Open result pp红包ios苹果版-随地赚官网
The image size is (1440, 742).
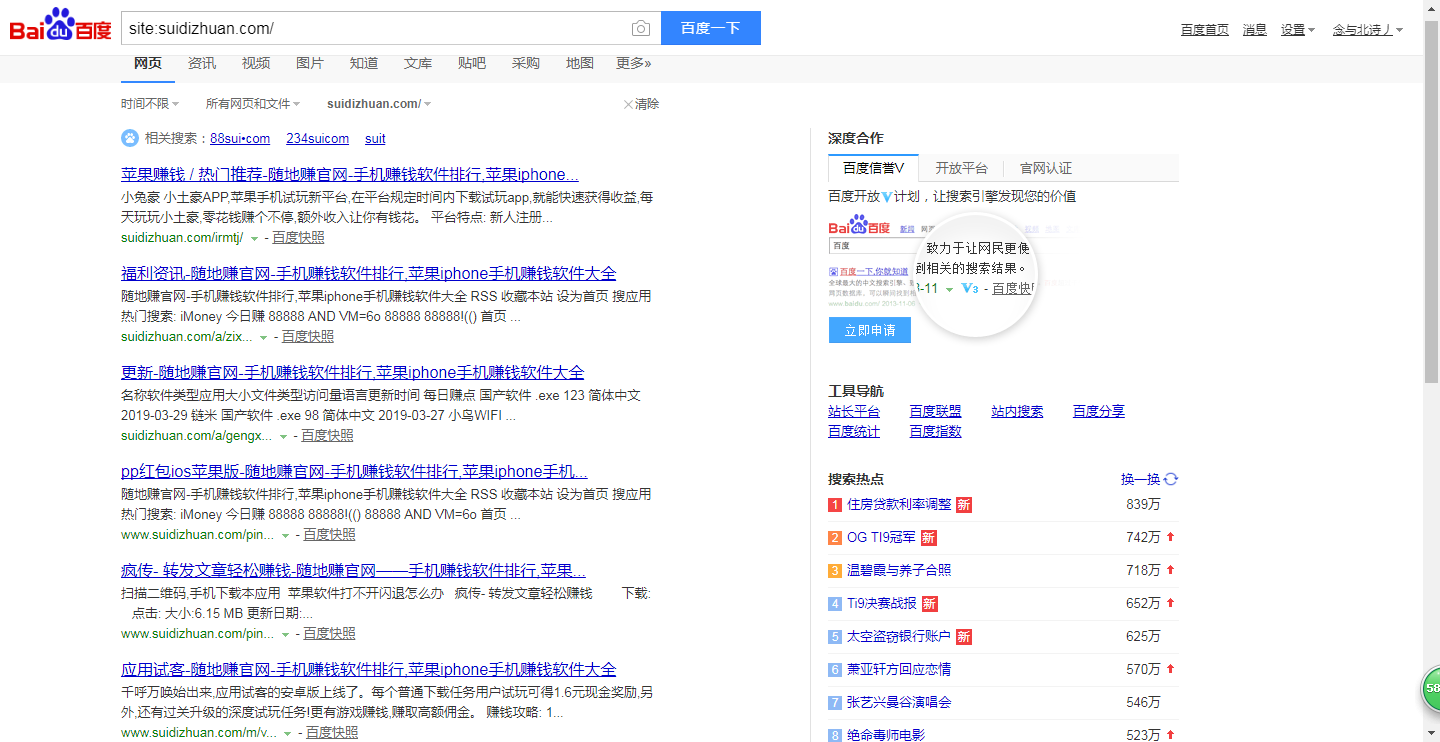354,471
